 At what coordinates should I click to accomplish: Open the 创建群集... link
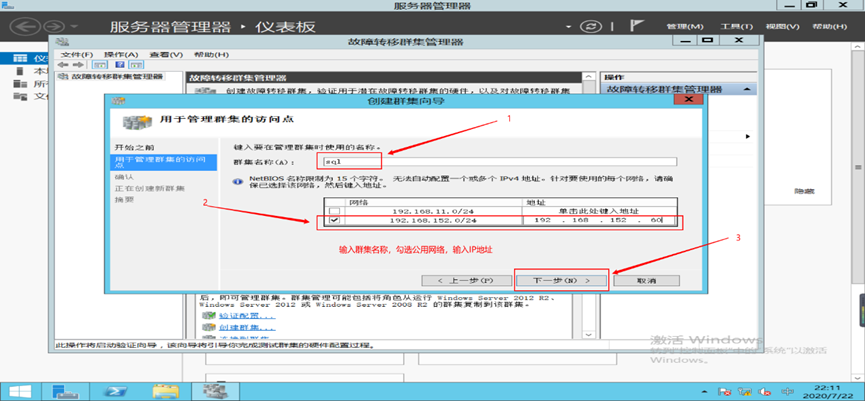[x=246, y=328]
